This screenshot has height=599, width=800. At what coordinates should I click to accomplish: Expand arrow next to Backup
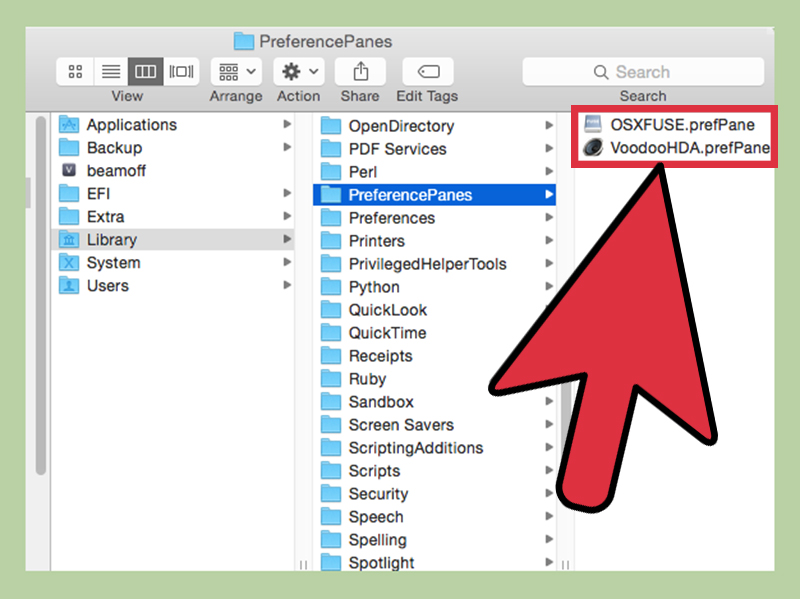coord(287,147)
